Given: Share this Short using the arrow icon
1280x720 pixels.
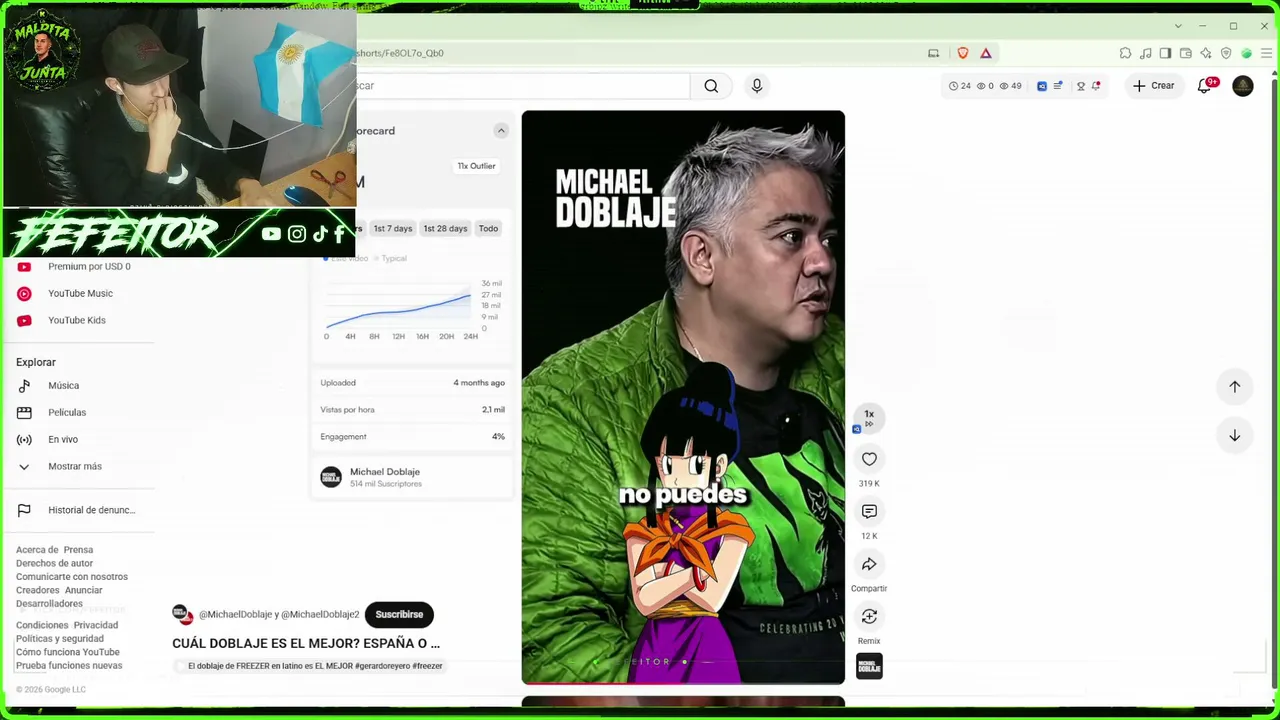Looking at the screenshot, I should [869, 564].
